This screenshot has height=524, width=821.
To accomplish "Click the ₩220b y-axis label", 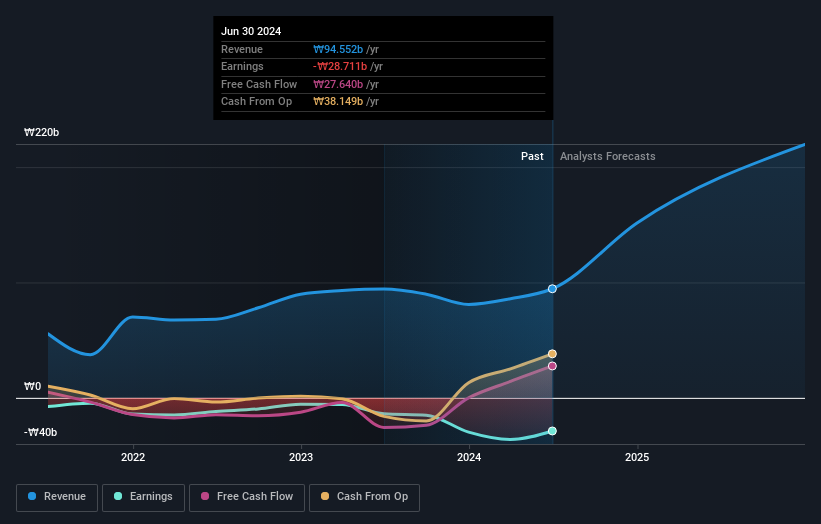I will pos(42,132).
